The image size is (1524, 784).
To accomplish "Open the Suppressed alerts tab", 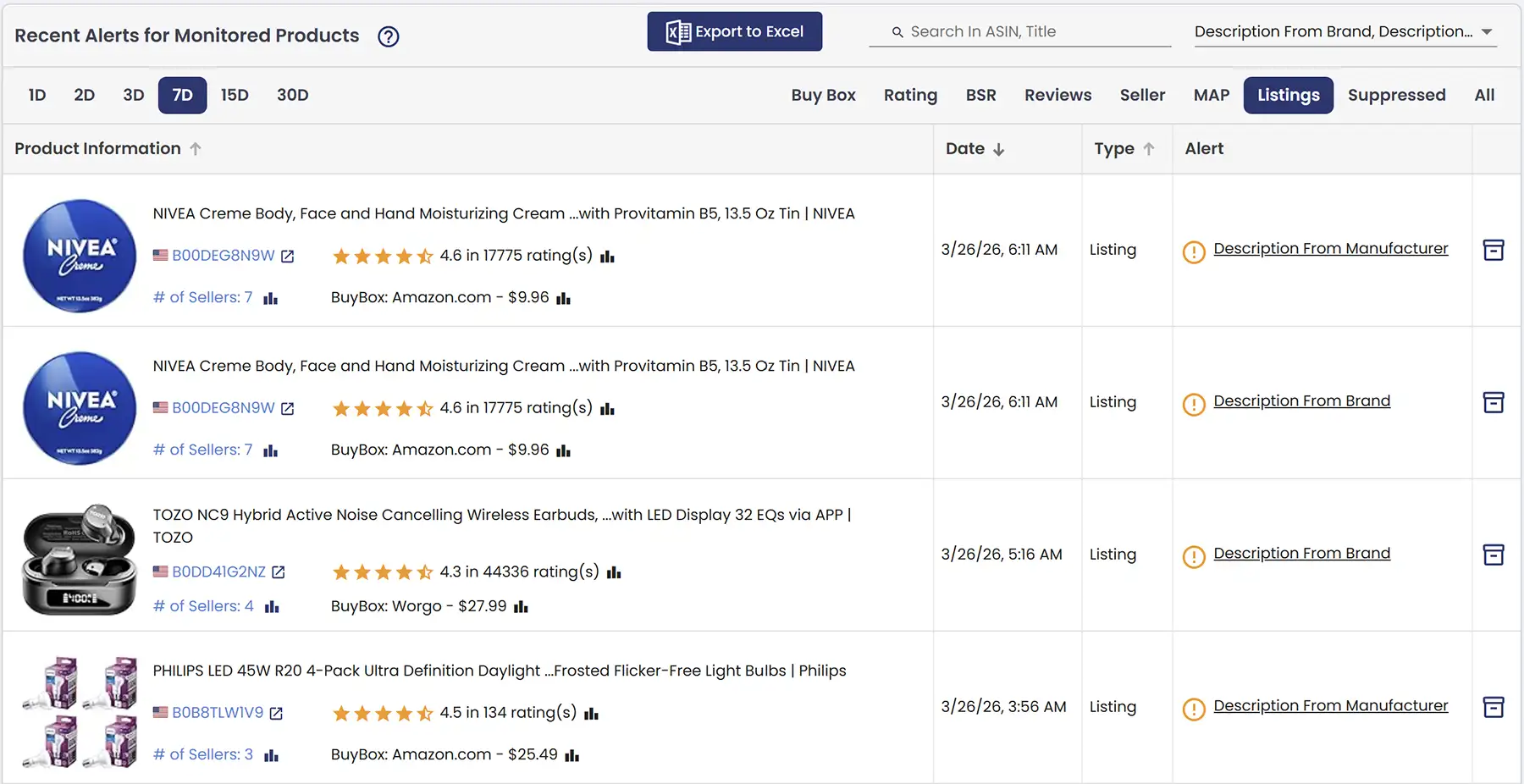I will 1396,95.
